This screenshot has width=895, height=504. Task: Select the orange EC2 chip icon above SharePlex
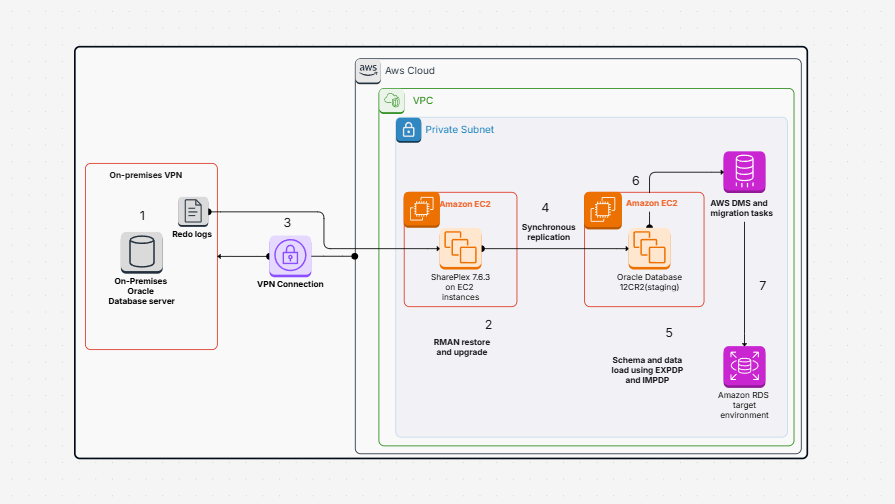(x=421, y=209)
